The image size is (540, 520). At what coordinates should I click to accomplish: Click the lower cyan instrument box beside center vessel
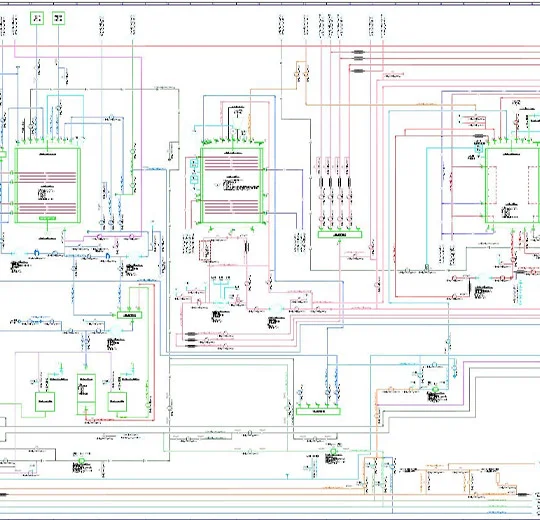tap(194, 179)
